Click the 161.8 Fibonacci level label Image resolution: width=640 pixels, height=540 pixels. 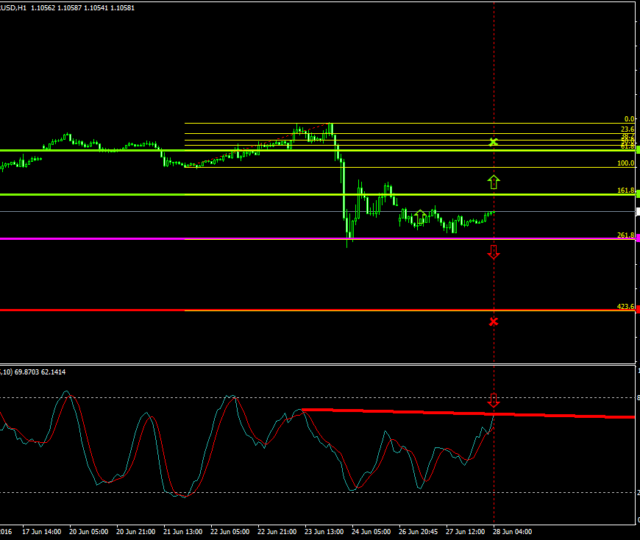coord(626,190)
